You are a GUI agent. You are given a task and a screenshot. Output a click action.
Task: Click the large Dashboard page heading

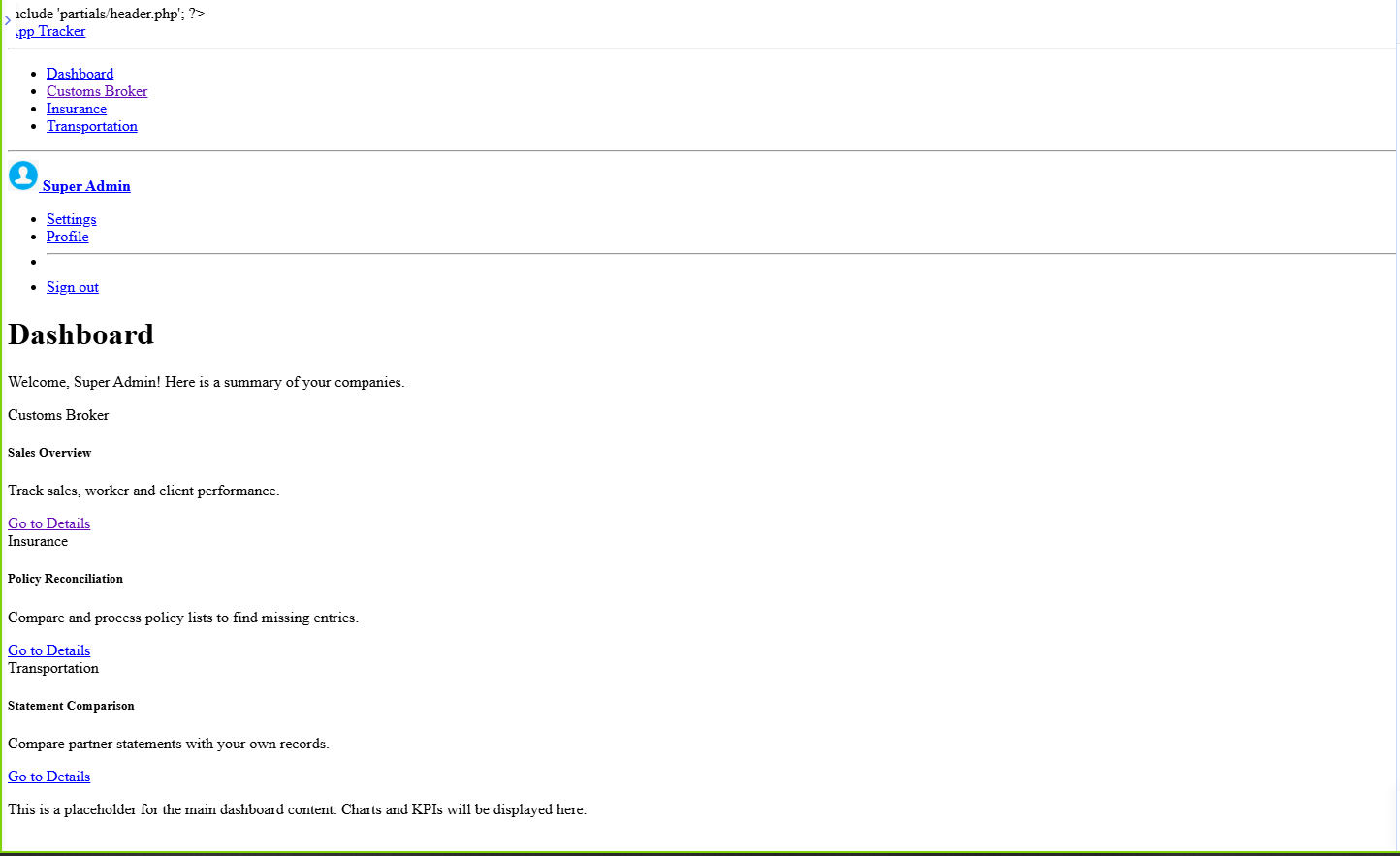tap(81, 334)
